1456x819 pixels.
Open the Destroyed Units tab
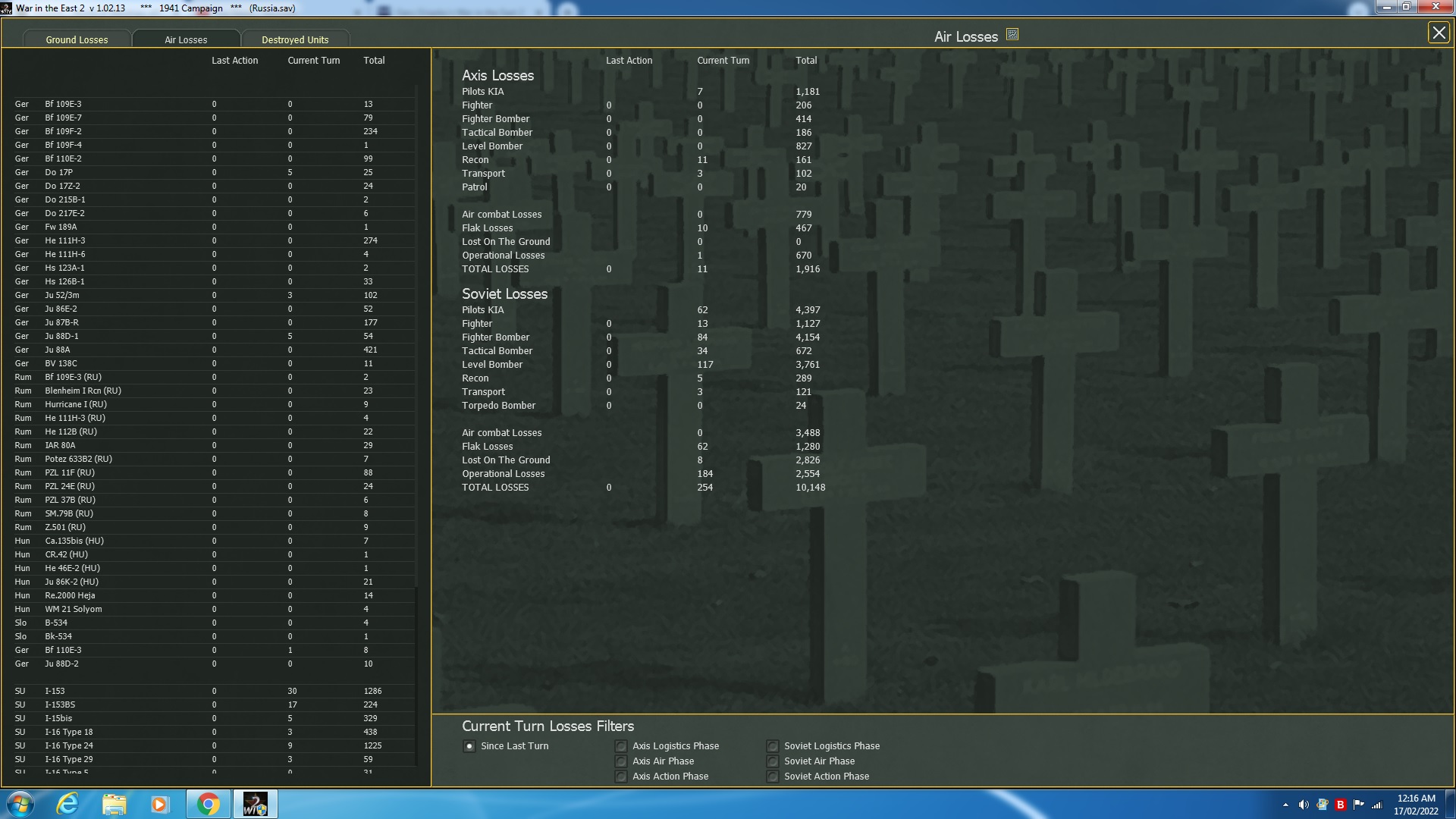tap(295, 39)
